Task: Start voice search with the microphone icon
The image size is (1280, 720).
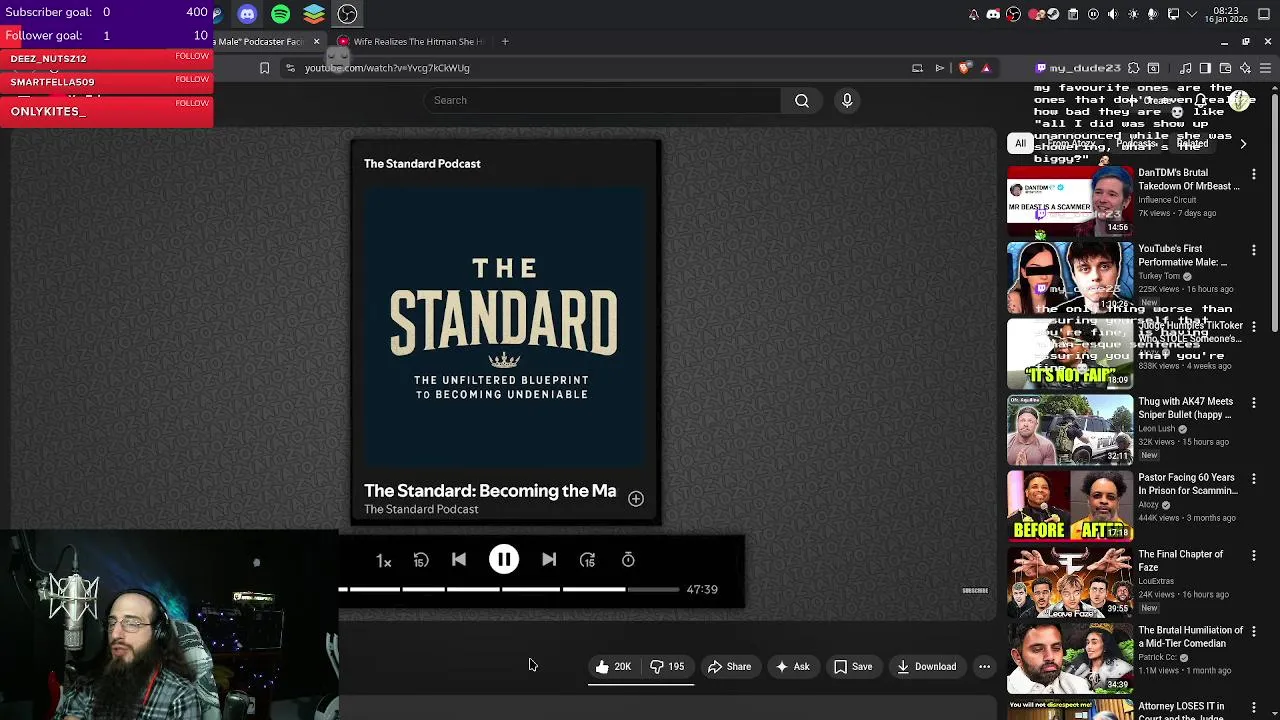Action: (847, 100)
